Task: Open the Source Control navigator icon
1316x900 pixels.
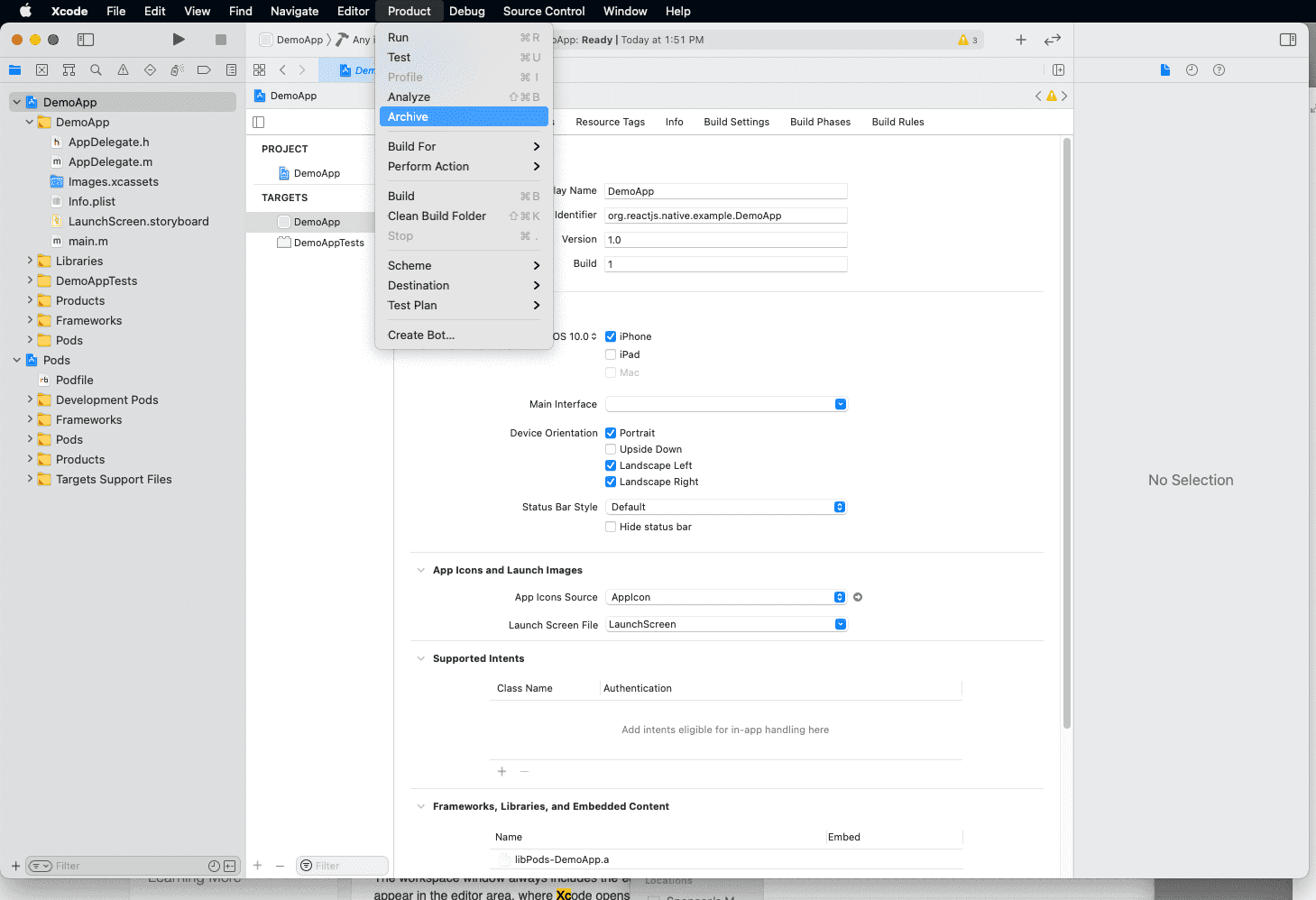Action: click(x=41, y=69)
